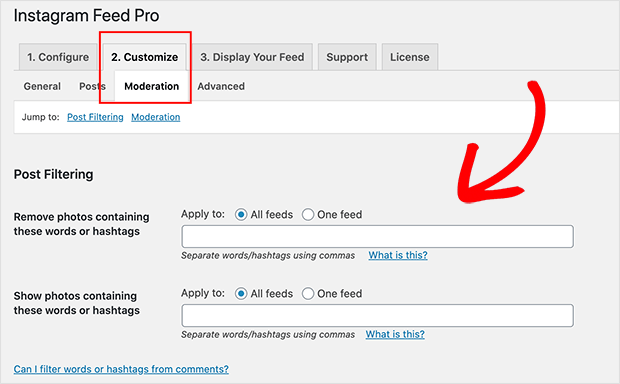Focus the Show photos words input field

click(377, 316)
